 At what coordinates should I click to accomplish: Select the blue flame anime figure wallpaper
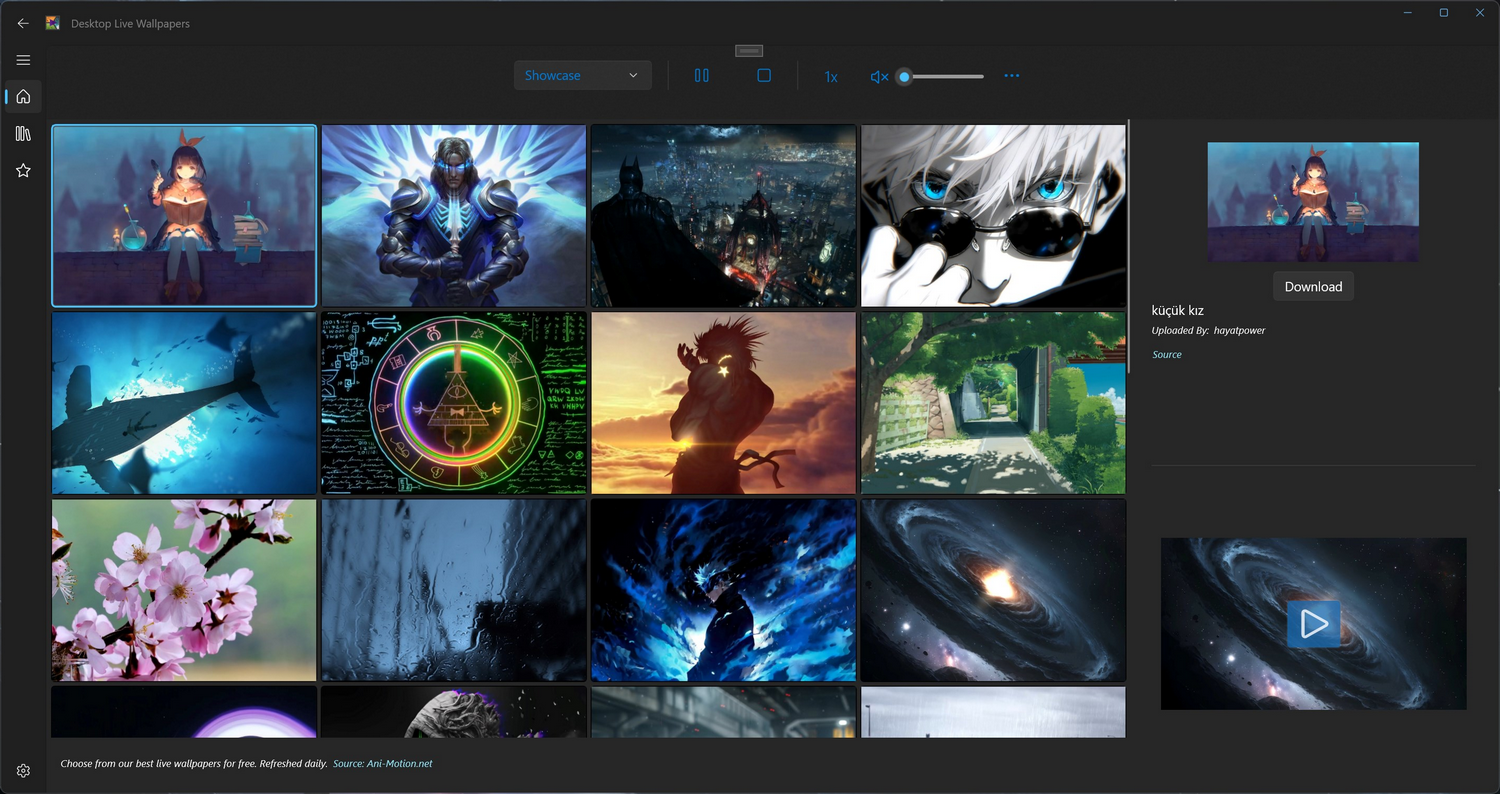(724, 590)
